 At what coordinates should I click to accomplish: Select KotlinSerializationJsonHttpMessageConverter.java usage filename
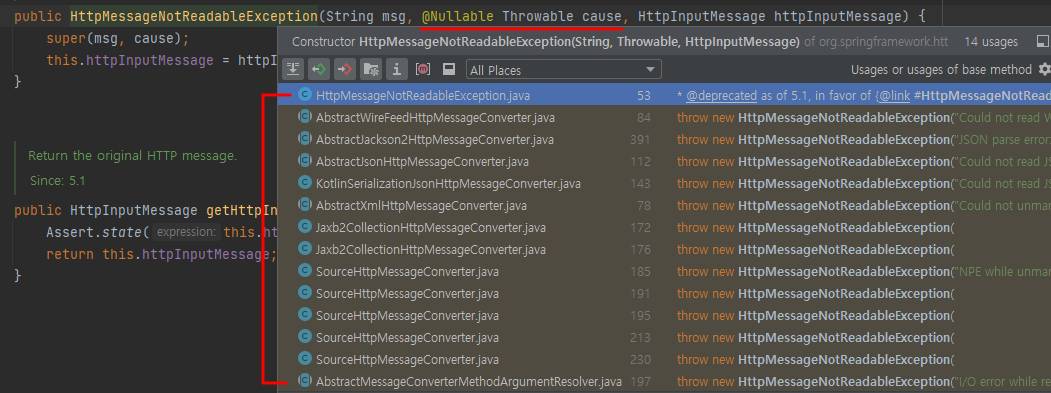(448, 184)
